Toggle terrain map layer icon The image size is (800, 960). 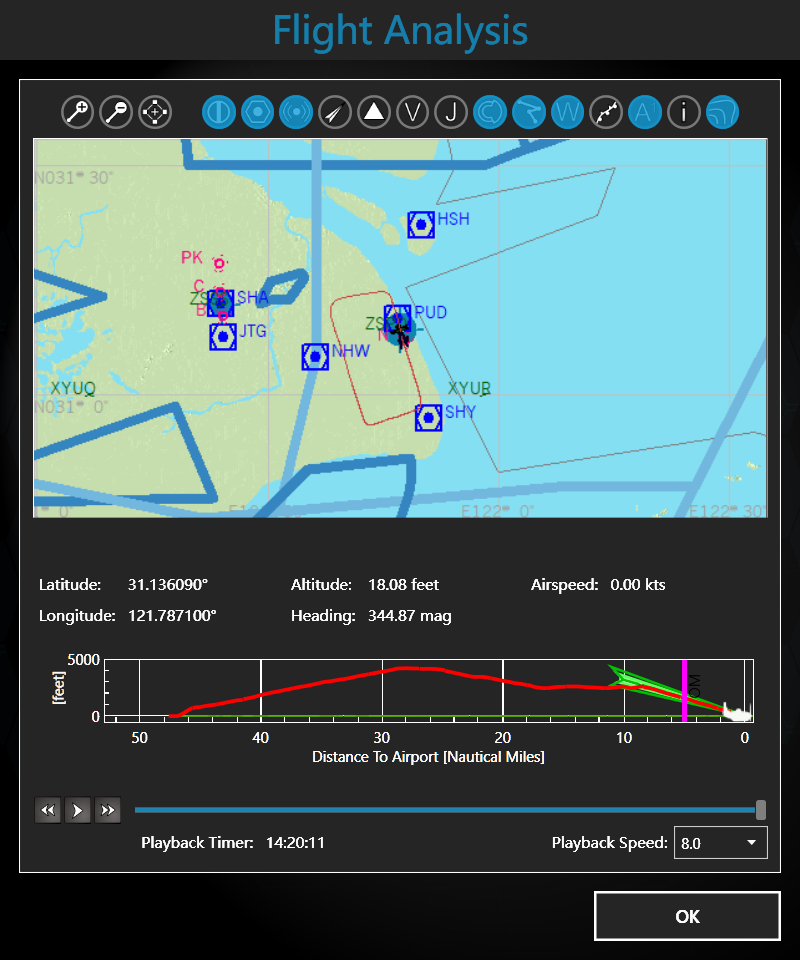tap(722, 113)
